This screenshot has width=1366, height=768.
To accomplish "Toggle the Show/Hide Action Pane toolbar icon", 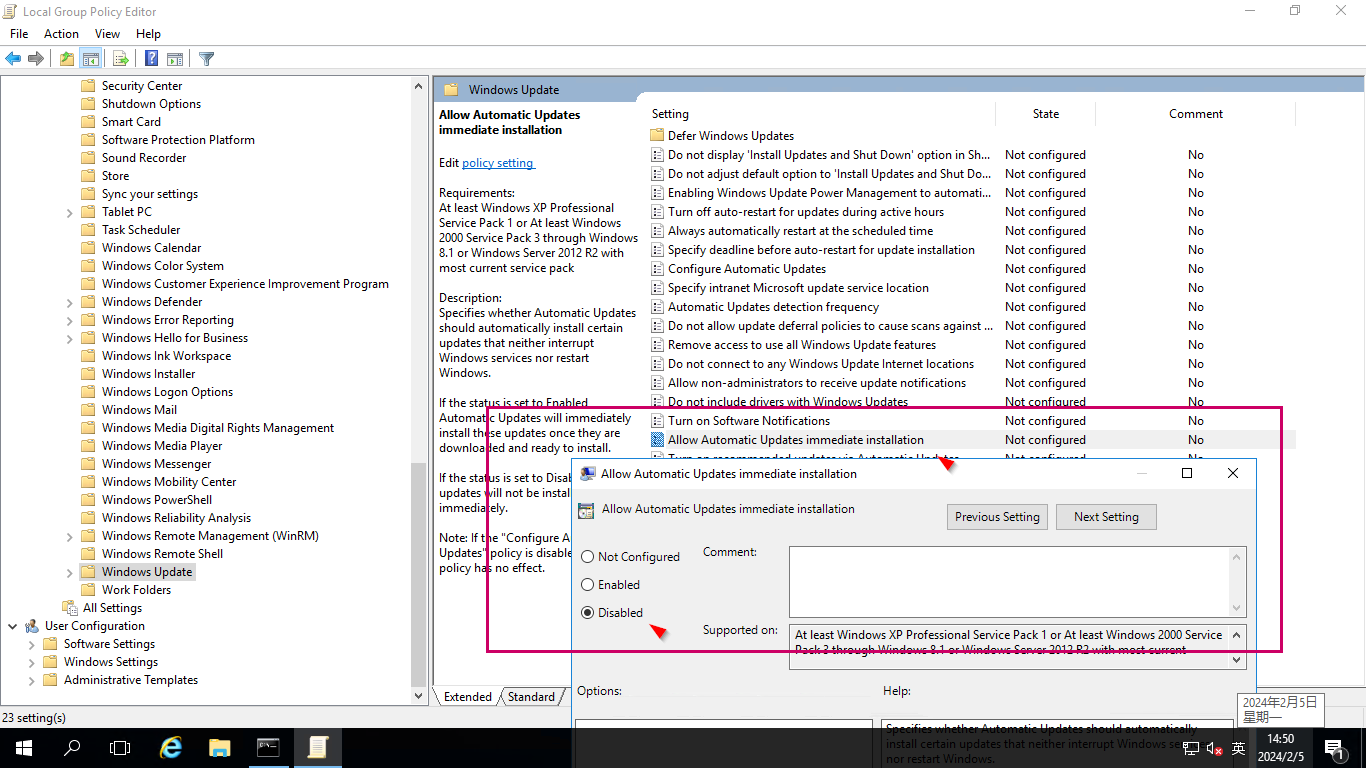I will coord(175,59).
